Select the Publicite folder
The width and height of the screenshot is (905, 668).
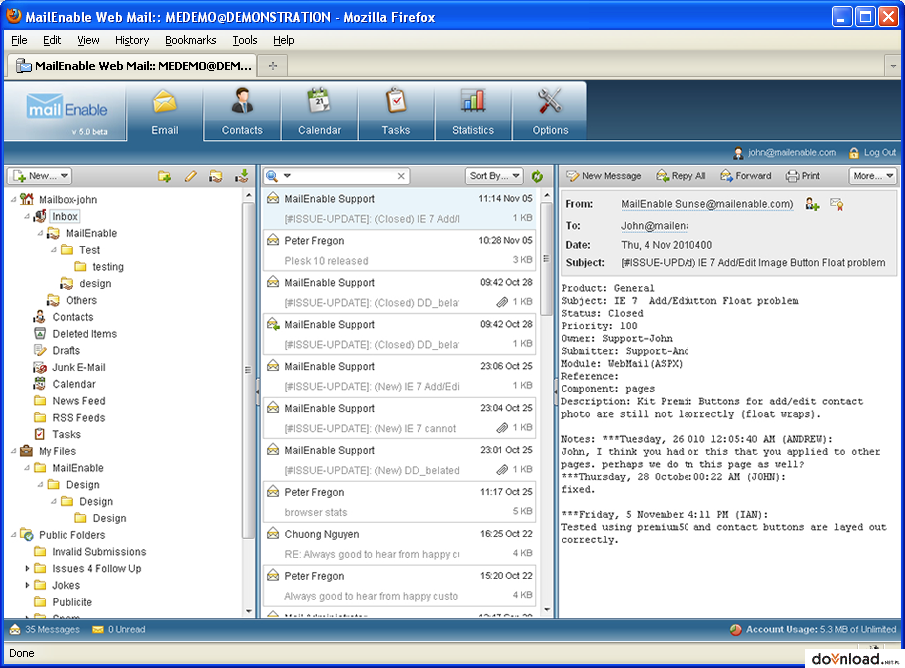tap(72, 602)
